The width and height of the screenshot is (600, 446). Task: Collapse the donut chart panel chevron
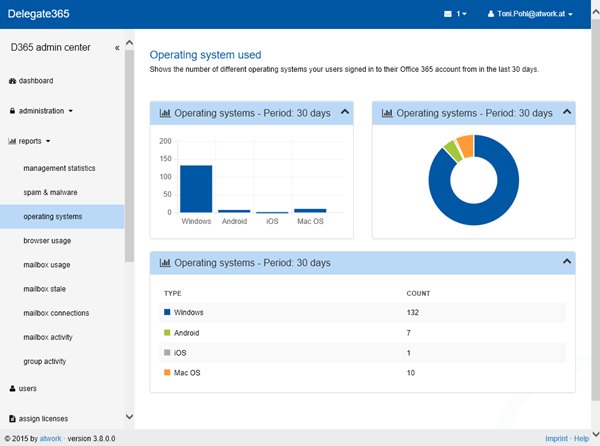567,112
